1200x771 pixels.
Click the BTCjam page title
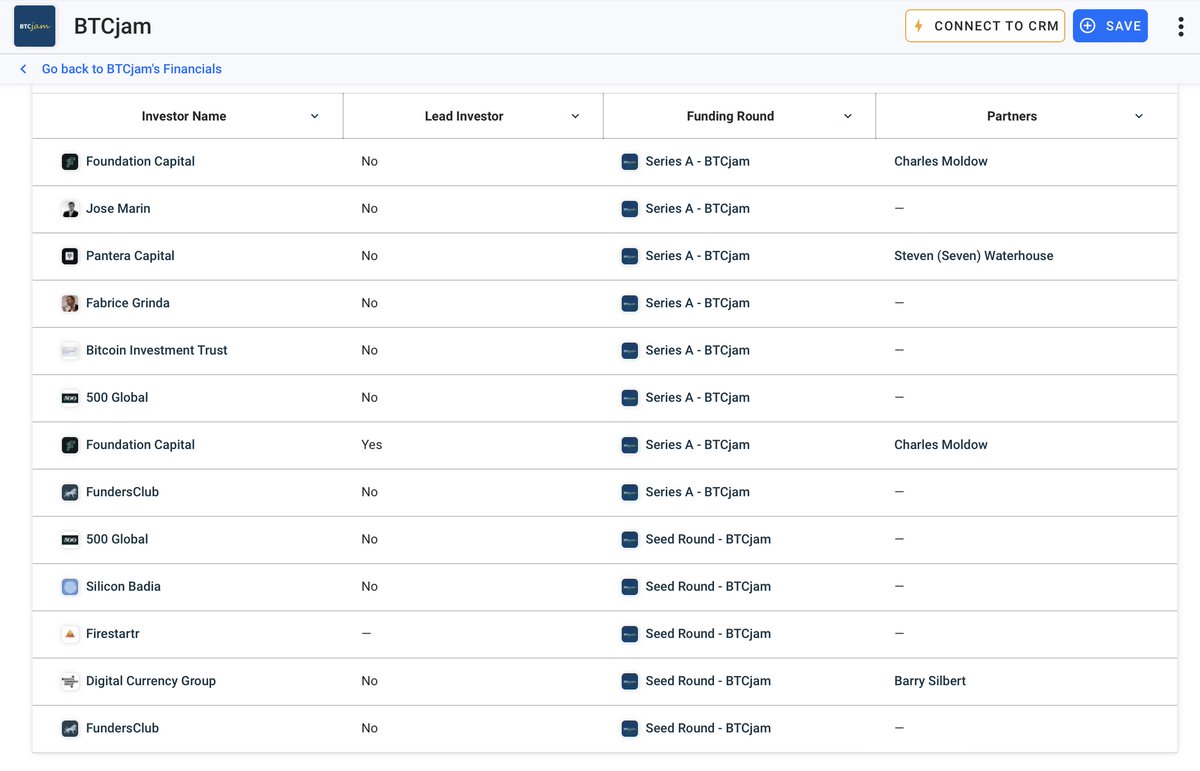click(x=113, y=26)
